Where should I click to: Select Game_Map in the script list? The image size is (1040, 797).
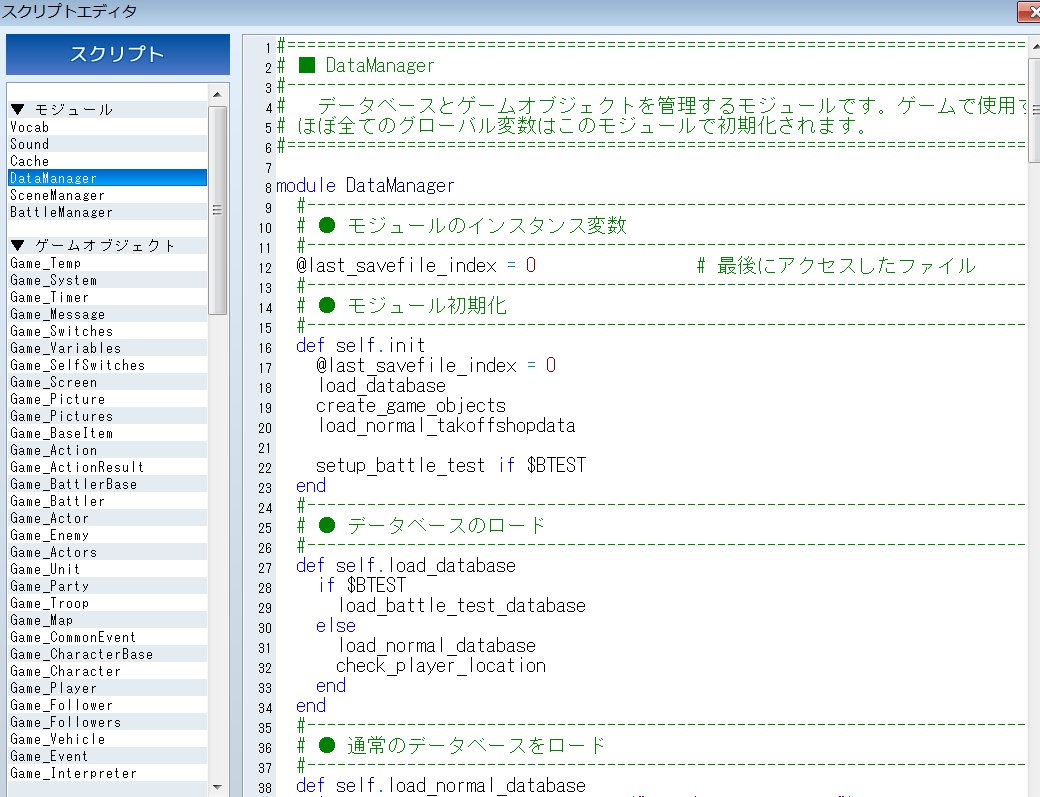(x=107, y=621)
